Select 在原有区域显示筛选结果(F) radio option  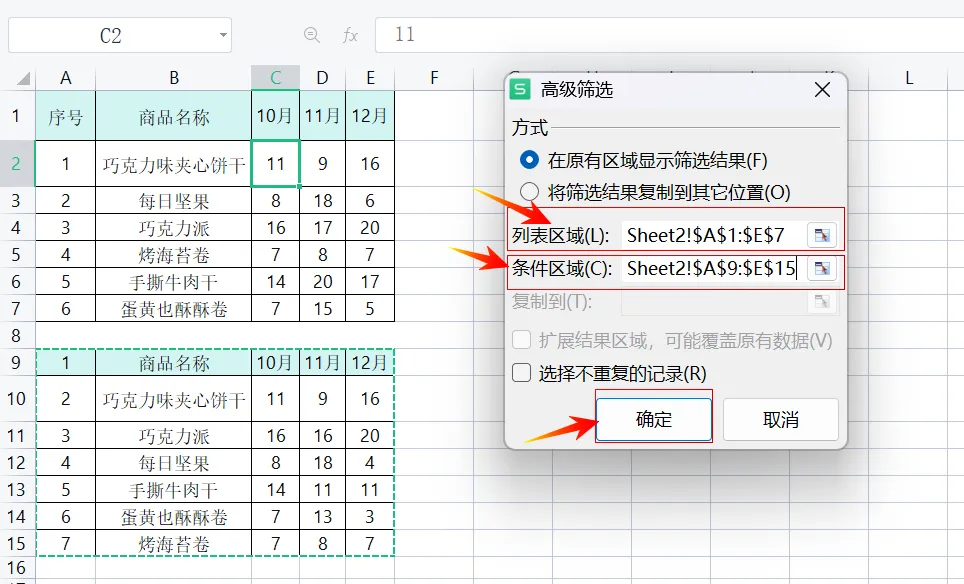point(529,160)
